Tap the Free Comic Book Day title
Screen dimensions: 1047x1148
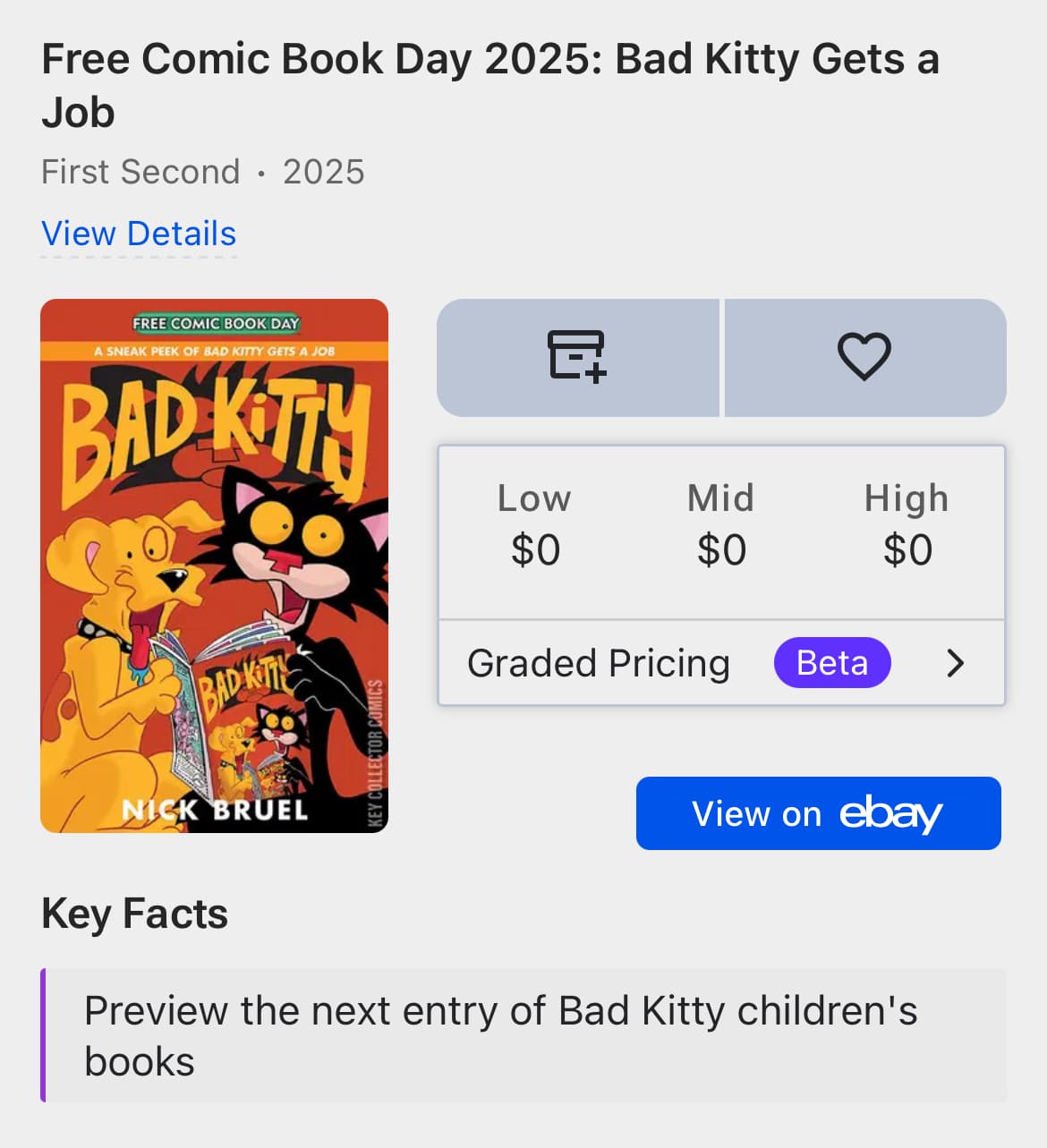pyautogui.click(x=490, y=85)
